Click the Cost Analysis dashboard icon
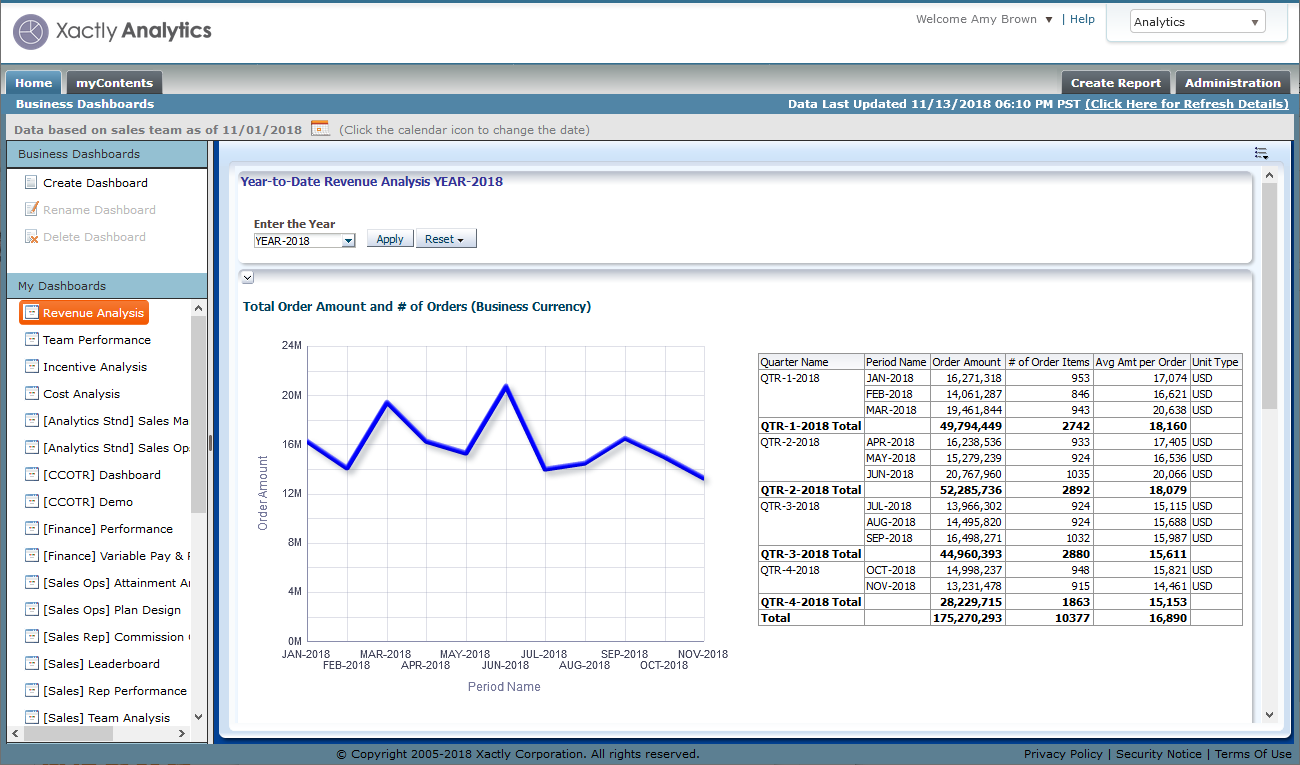Screen dimensions: 1300x765 click(32, 394)
